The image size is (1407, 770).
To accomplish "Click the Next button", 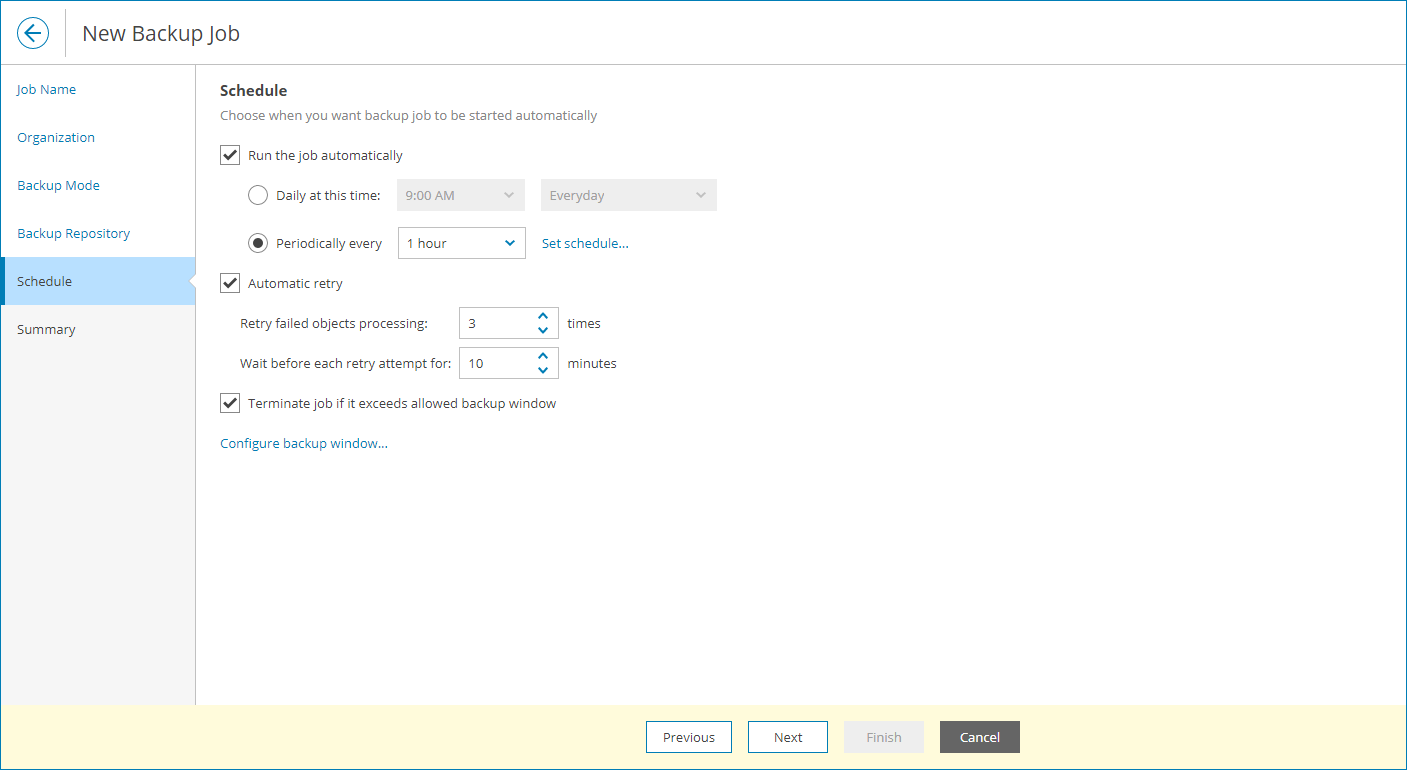I will [x=787, y=737].
